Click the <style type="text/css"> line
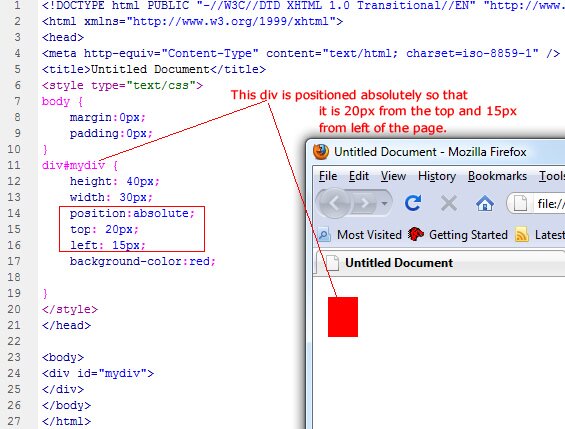 click(122, 85)
